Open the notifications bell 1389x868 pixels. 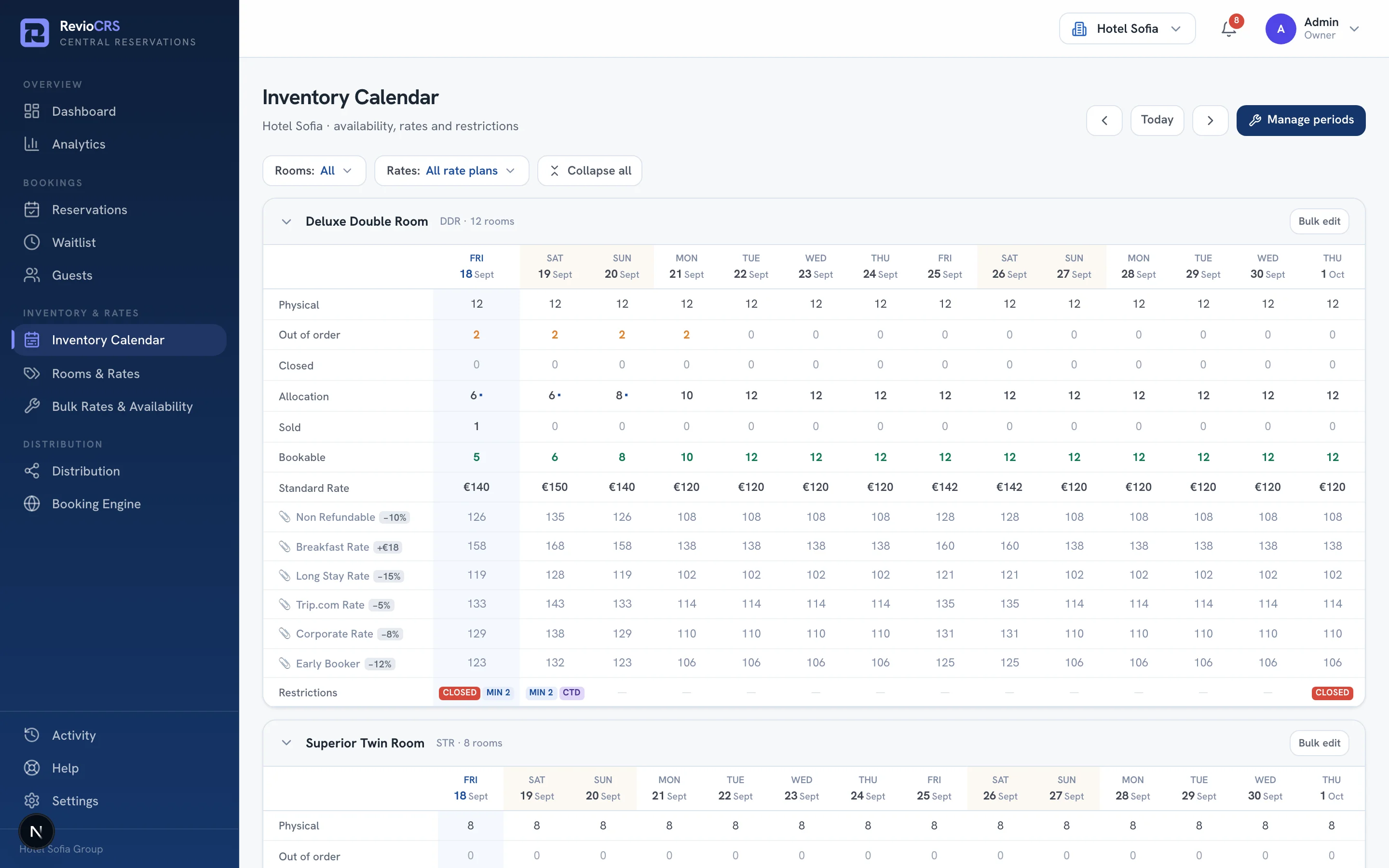[1228, 29]
